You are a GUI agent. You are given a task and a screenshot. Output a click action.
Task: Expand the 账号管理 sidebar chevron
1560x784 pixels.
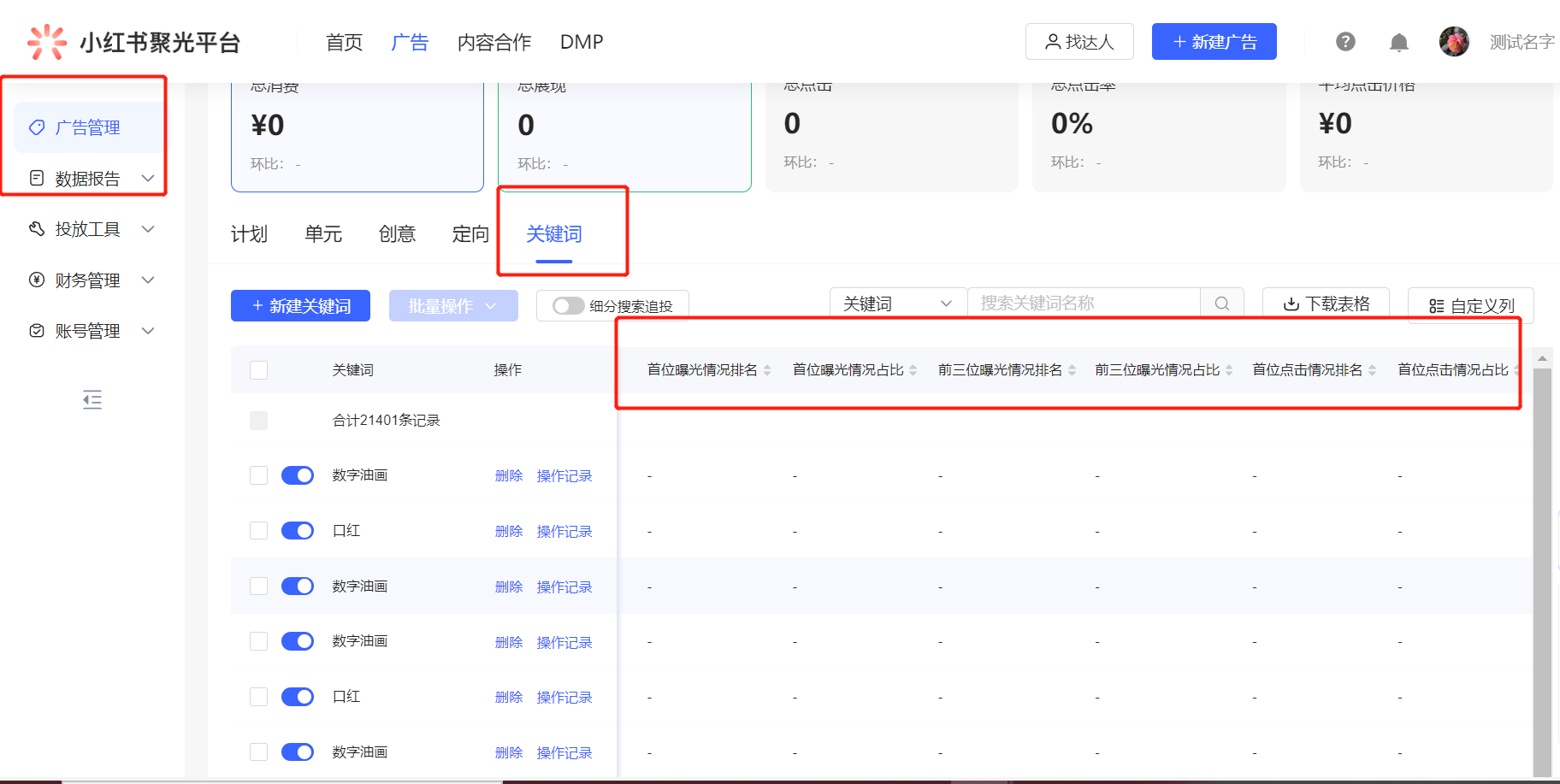tap(148, 330)
